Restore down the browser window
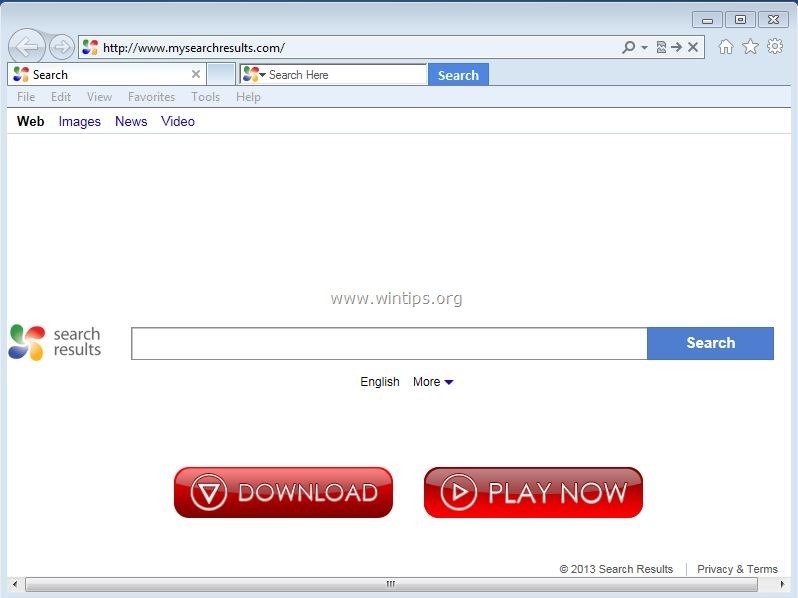This screenshot has height=598, width=798. point(740,19)
